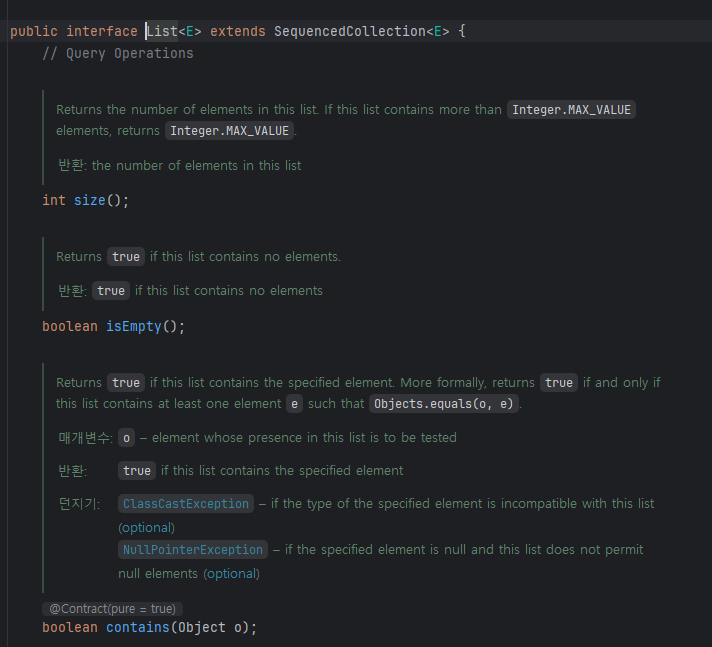Screen dimensions: 712x647
Task: Click the 'o' parameter chip after 매개변수
Action: point(126,438)
